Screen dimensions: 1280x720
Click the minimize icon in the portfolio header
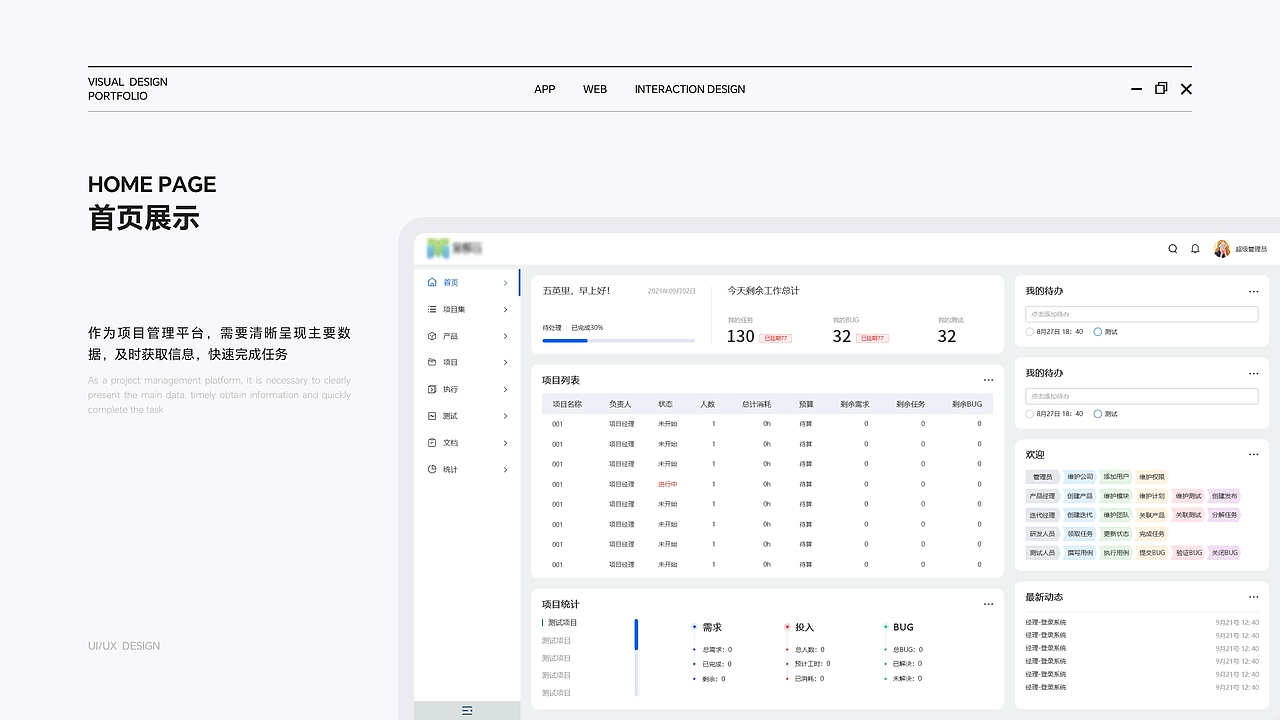point(1136,89)
